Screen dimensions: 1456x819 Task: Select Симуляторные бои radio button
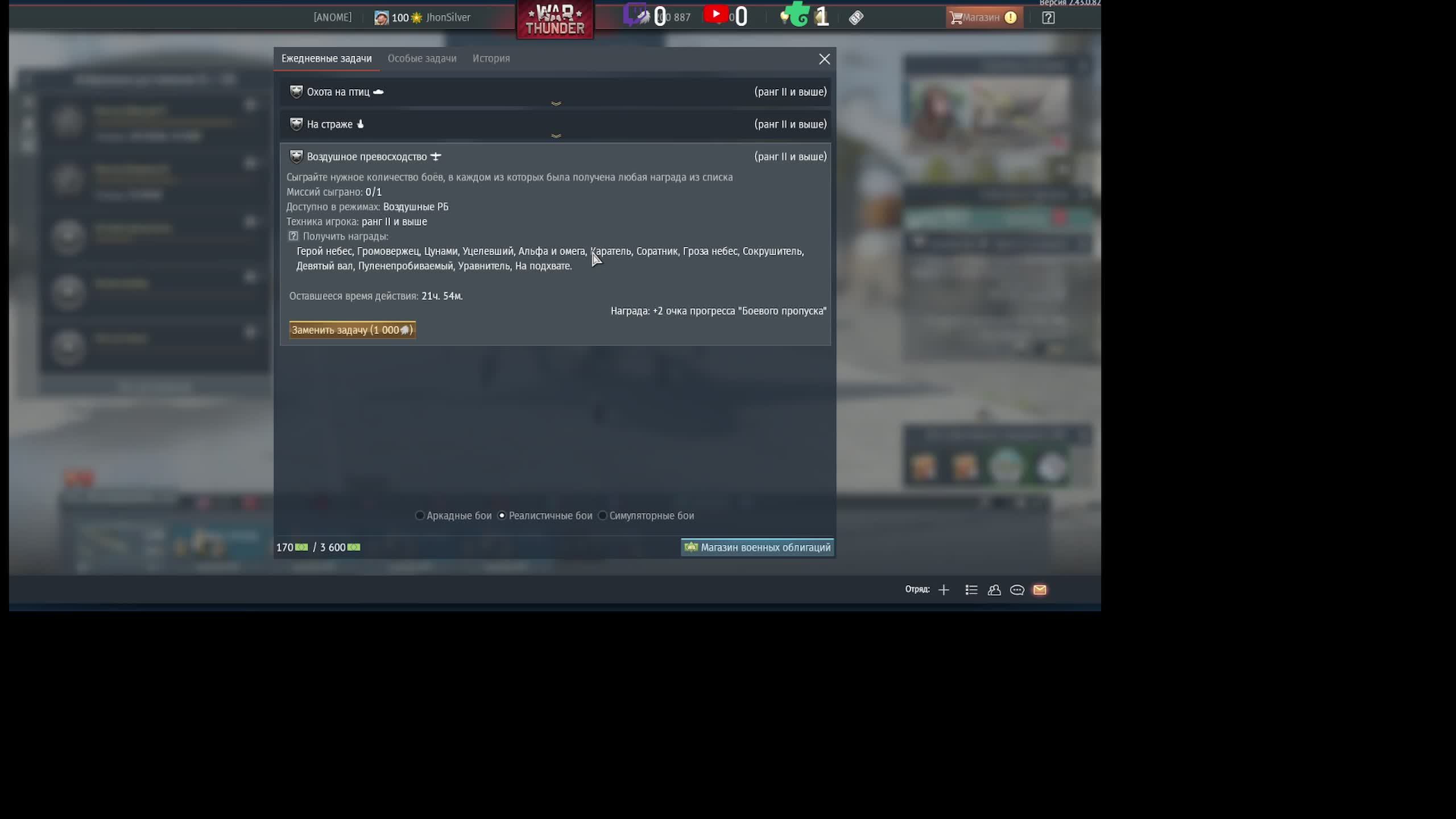tap(602, 515)
